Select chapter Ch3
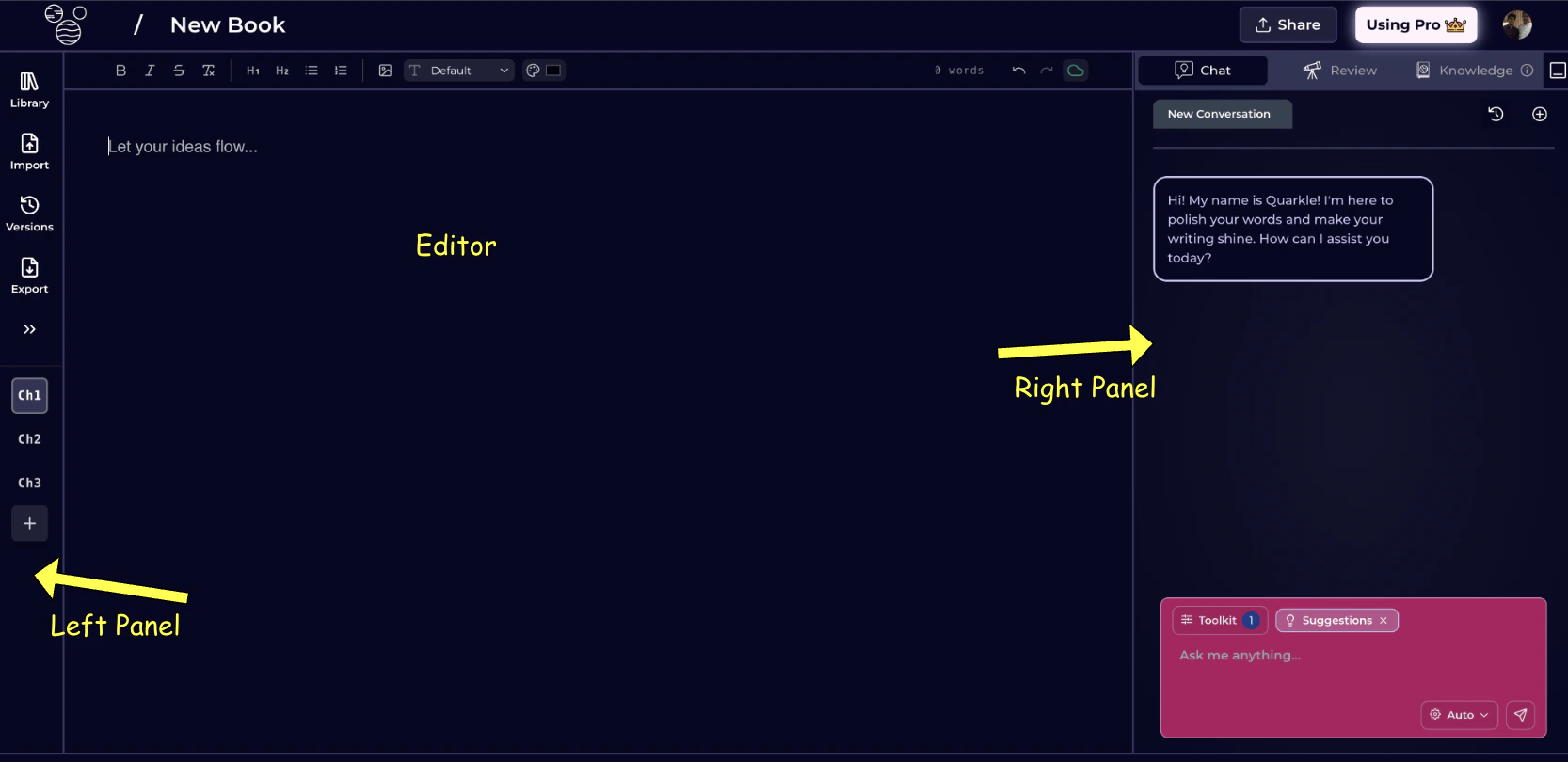 coord(29,483)
